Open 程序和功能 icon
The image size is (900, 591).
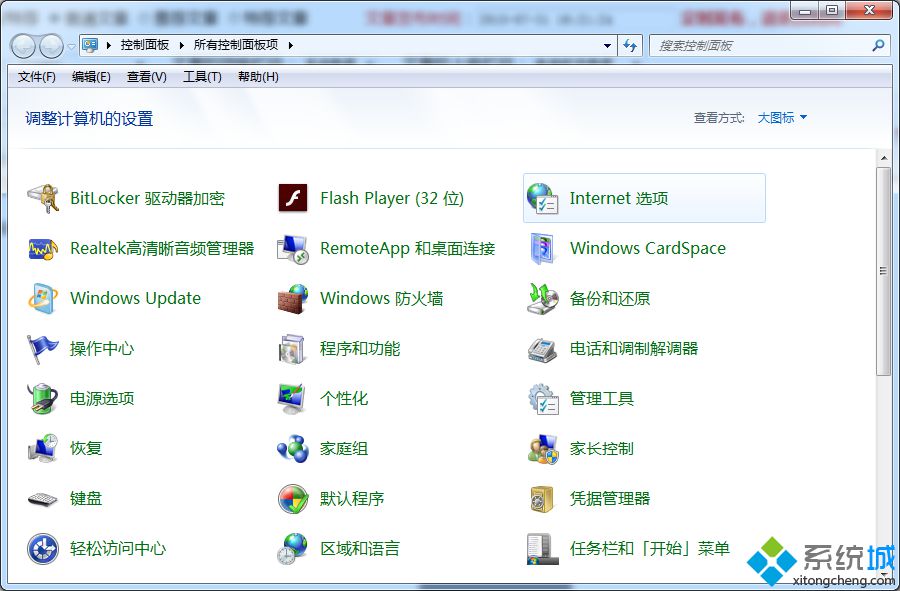(x=293, y=349)
